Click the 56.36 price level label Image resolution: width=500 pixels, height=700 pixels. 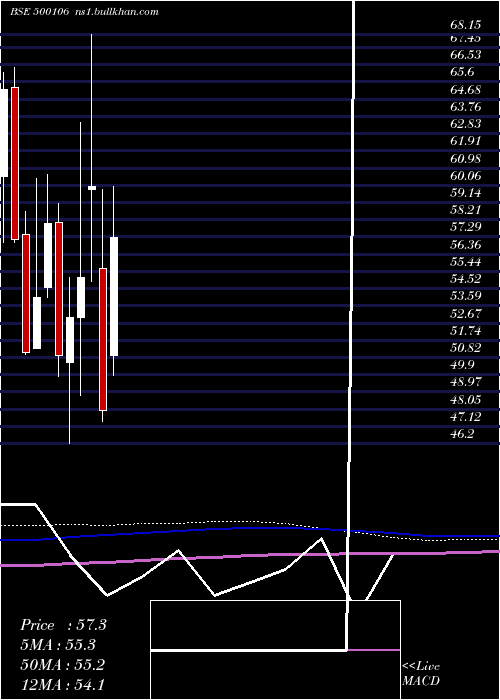(x=466, y=245)
